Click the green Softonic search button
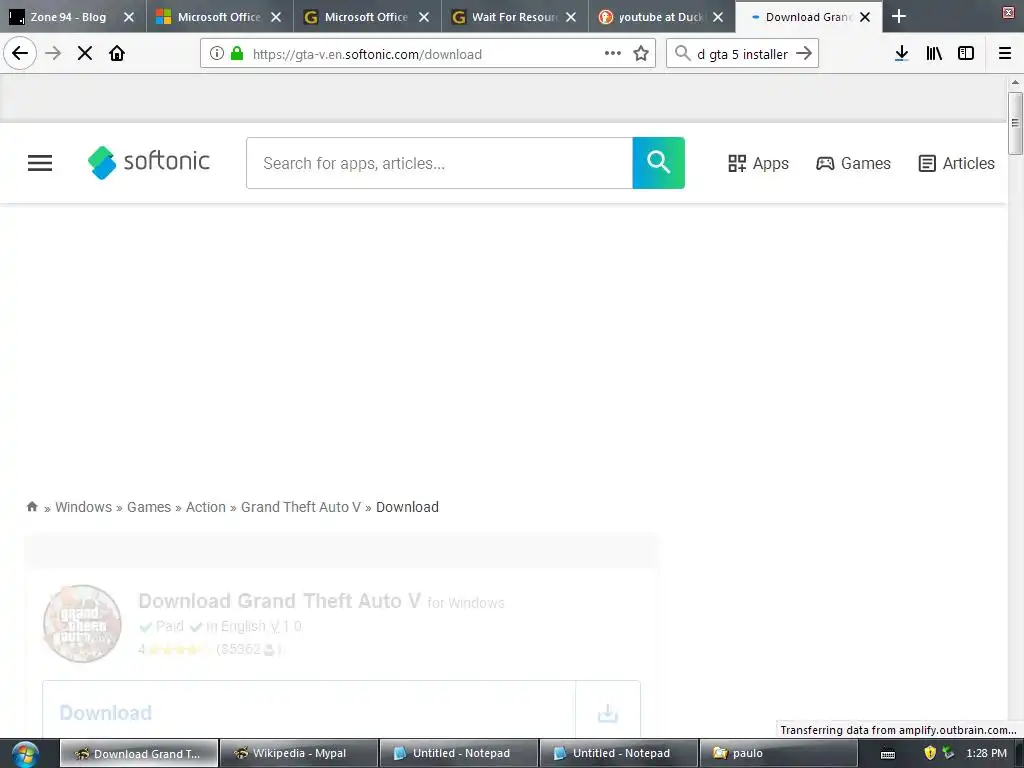 point(658,163)
